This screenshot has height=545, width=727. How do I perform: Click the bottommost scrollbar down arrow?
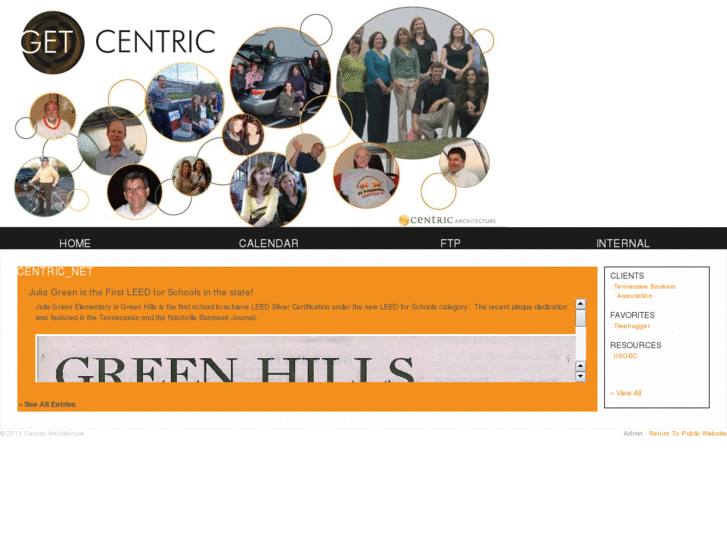[x=580, y=376]
